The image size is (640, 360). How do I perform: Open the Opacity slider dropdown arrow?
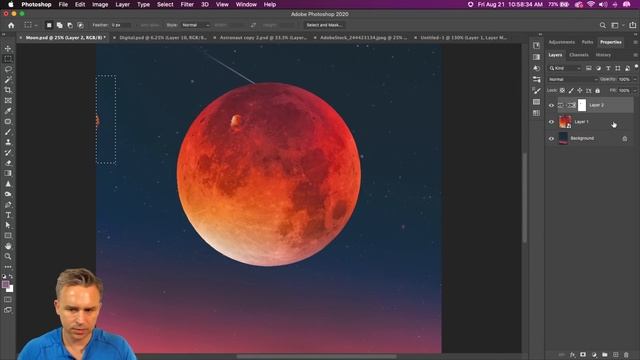pyautogui.click(x=634, y=79)
